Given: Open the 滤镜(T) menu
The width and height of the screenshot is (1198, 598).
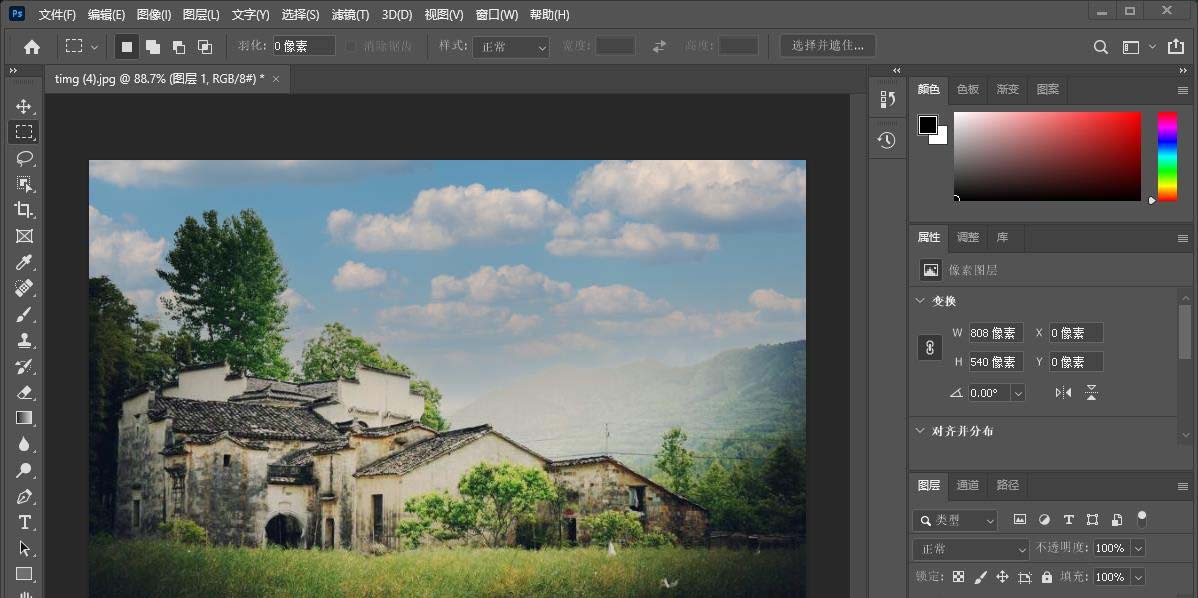Looking at the screenshot, I should coord(350,15).
